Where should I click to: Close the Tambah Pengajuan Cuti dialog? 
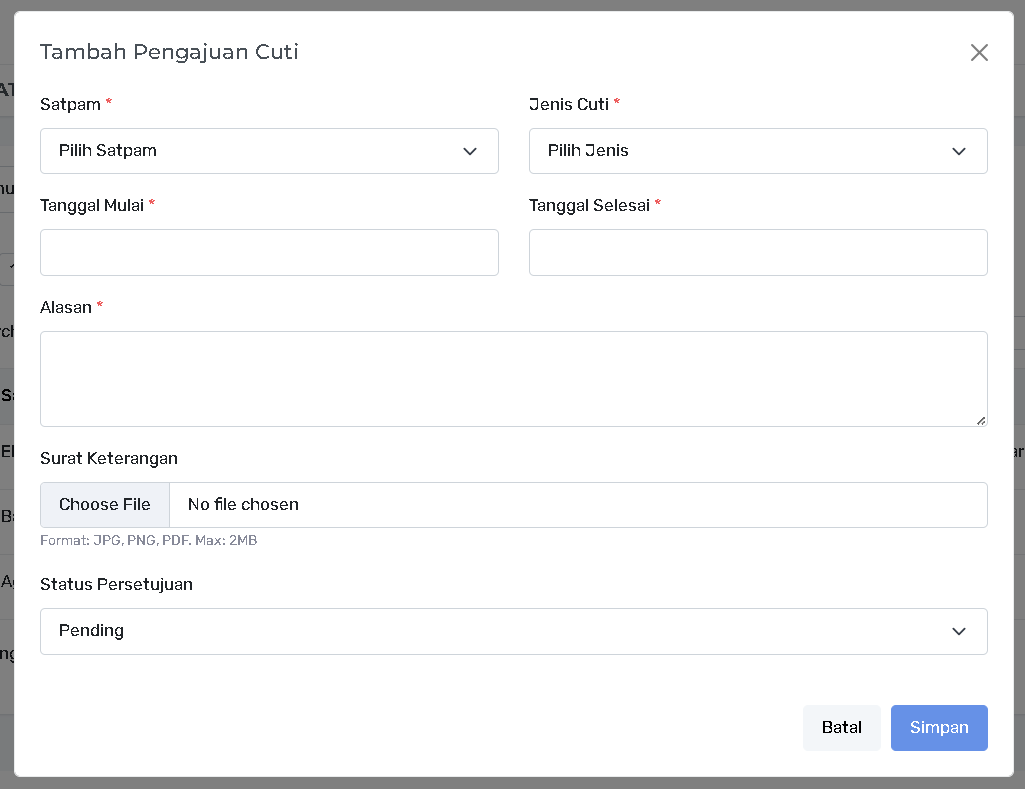pos(979,53)
